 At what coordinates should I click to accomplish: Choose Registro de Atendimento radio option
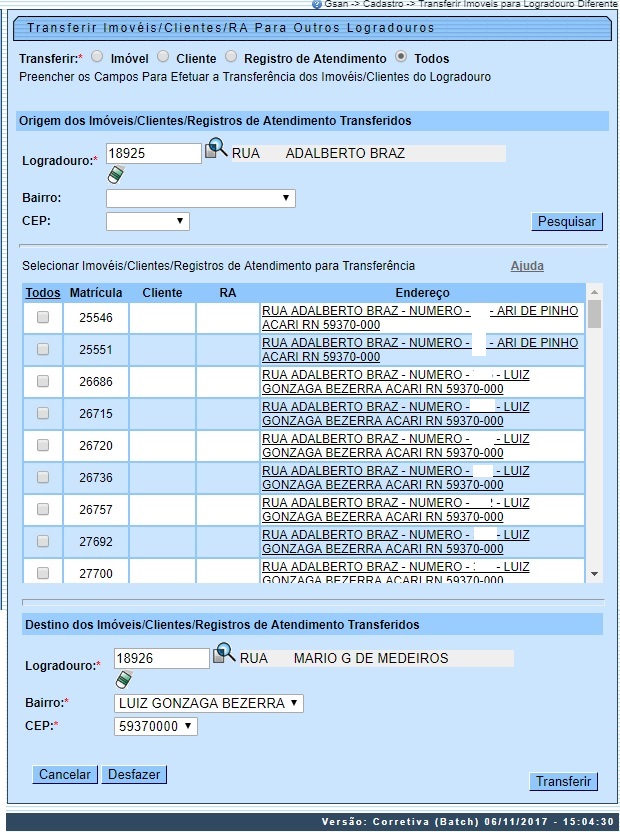[x=231, y=58]
